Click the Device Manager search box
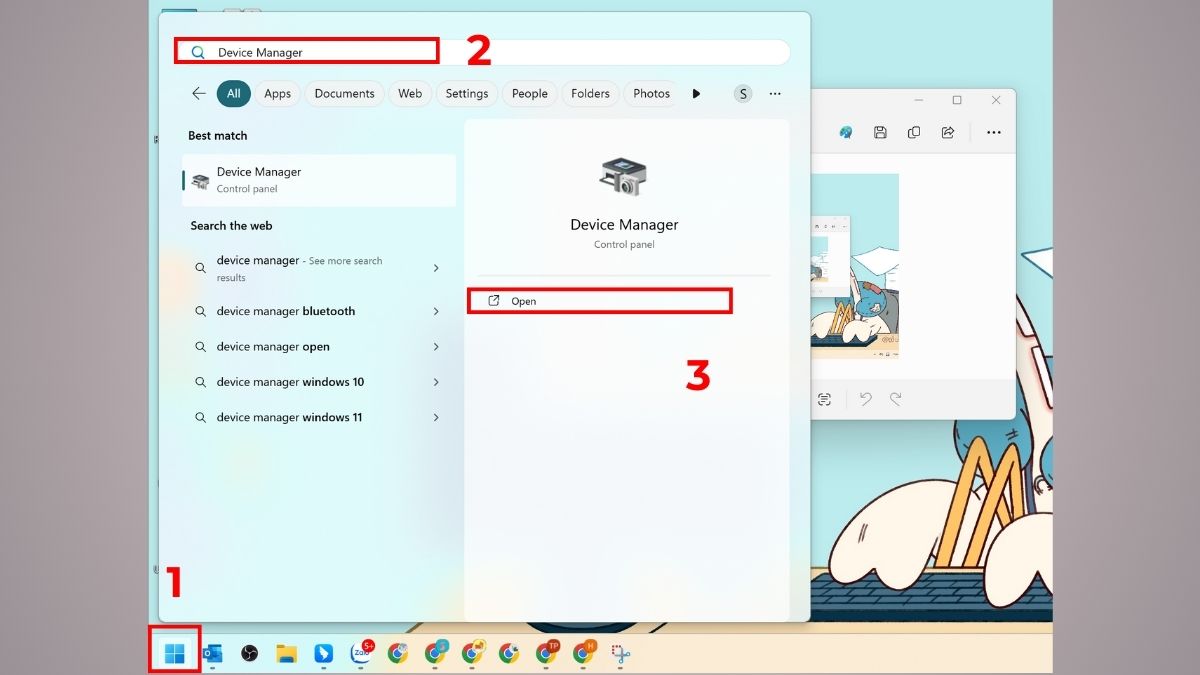 483,52
